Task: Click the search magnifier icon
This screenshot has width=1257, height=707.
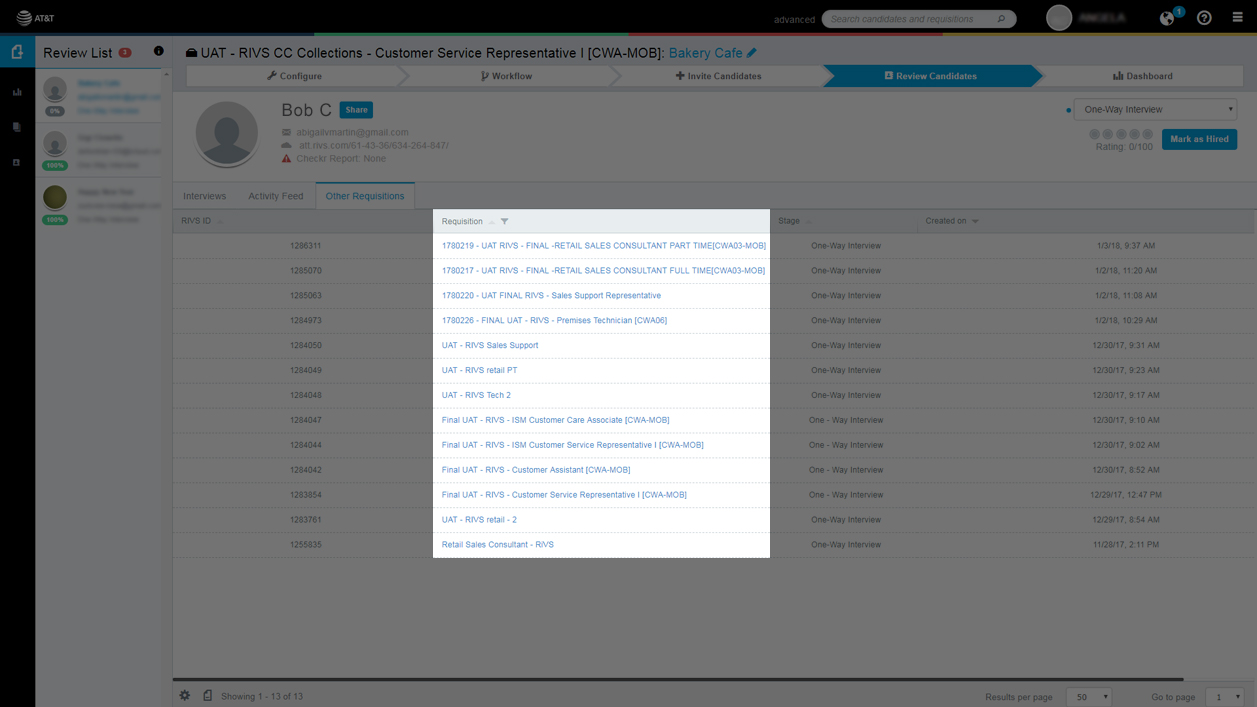Action: coord(1001,19)
